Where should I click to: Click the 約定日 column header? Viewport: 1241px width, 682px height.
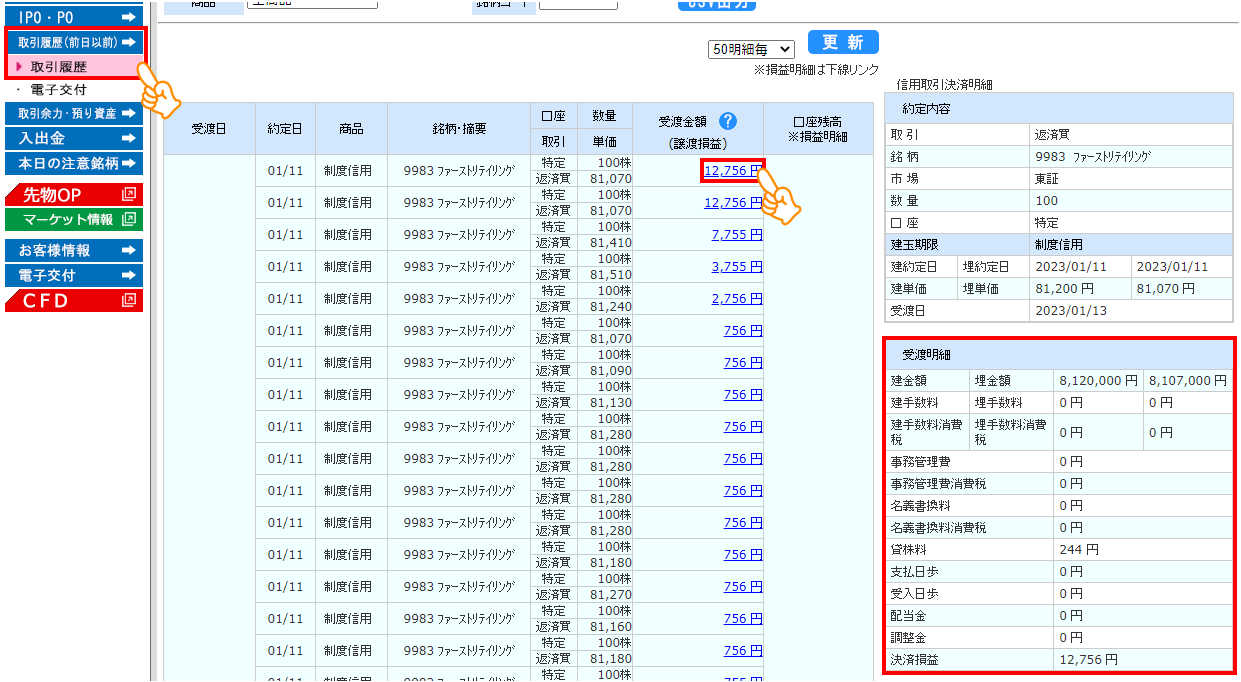[285, 129]
